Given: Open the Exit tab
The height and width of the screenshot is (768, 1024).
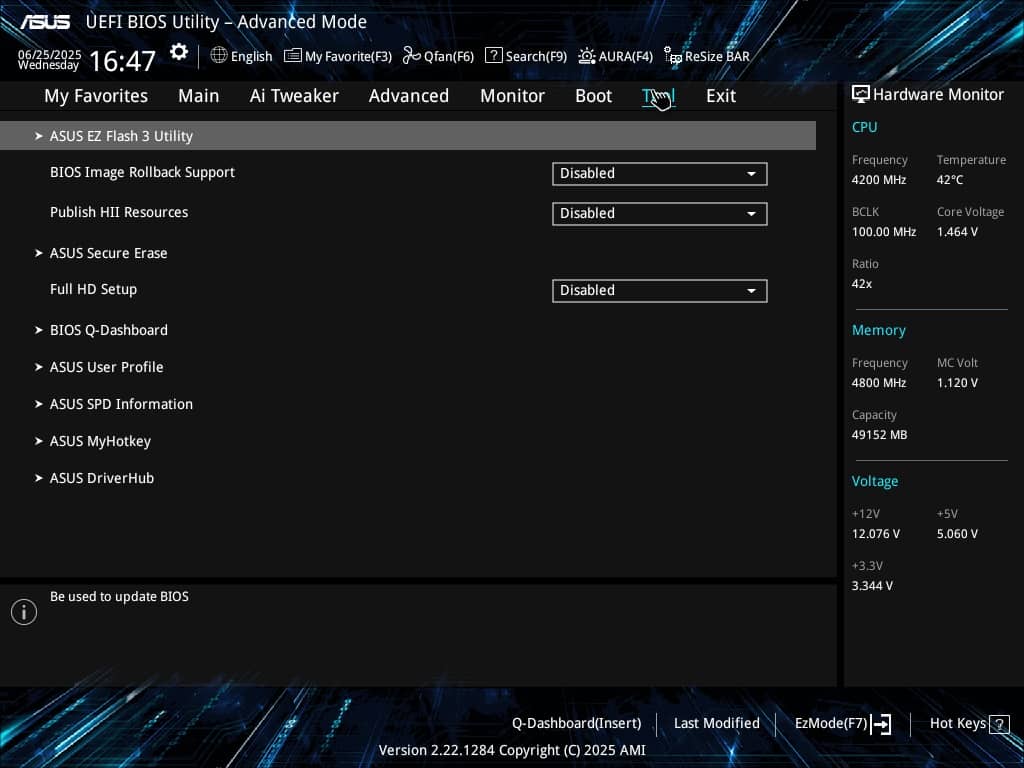Looking at the screenshot, I should tap(721, 96).
